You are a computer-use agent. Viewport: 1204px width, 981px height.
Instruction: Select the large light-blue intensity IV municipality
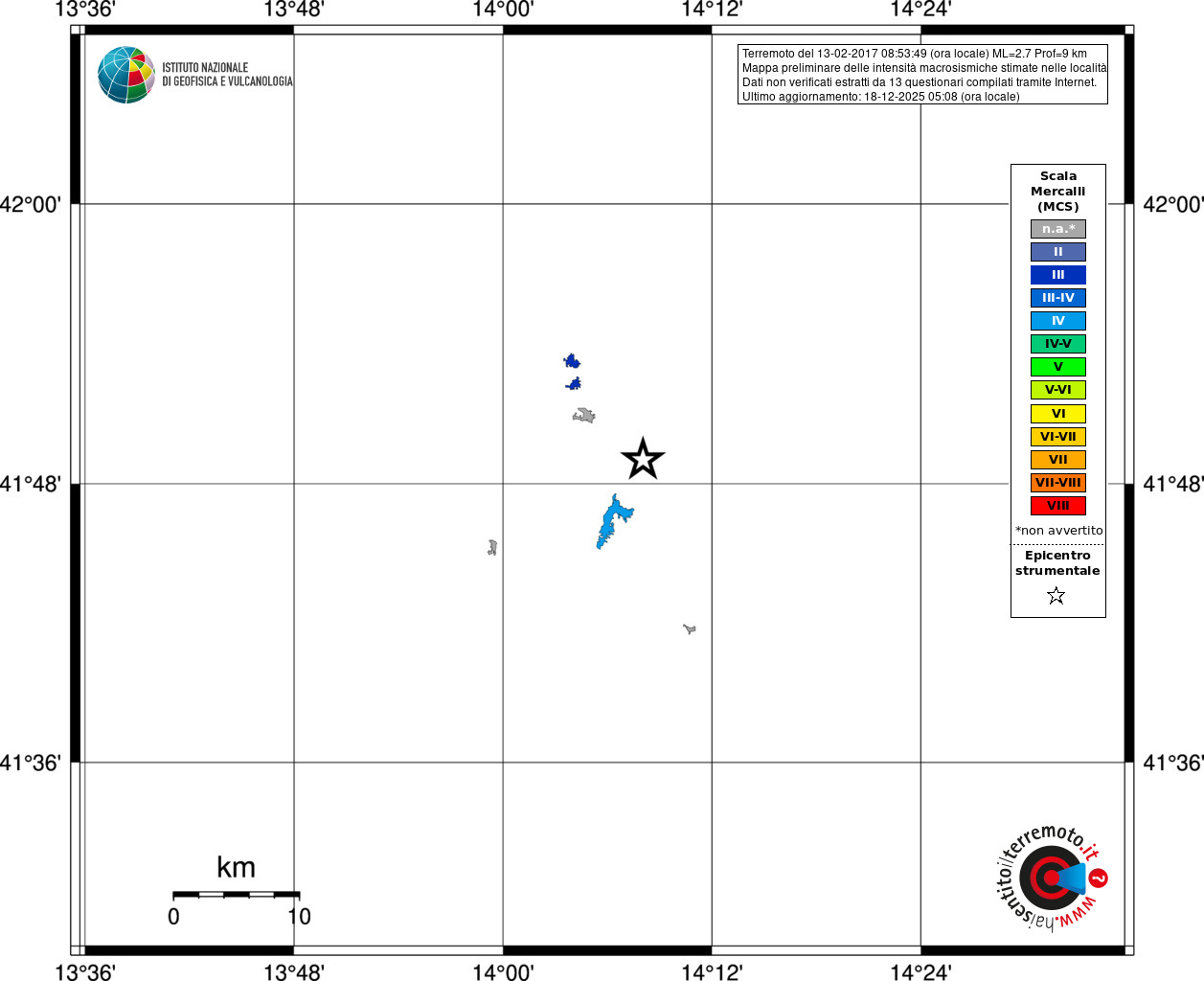(613, 522)
